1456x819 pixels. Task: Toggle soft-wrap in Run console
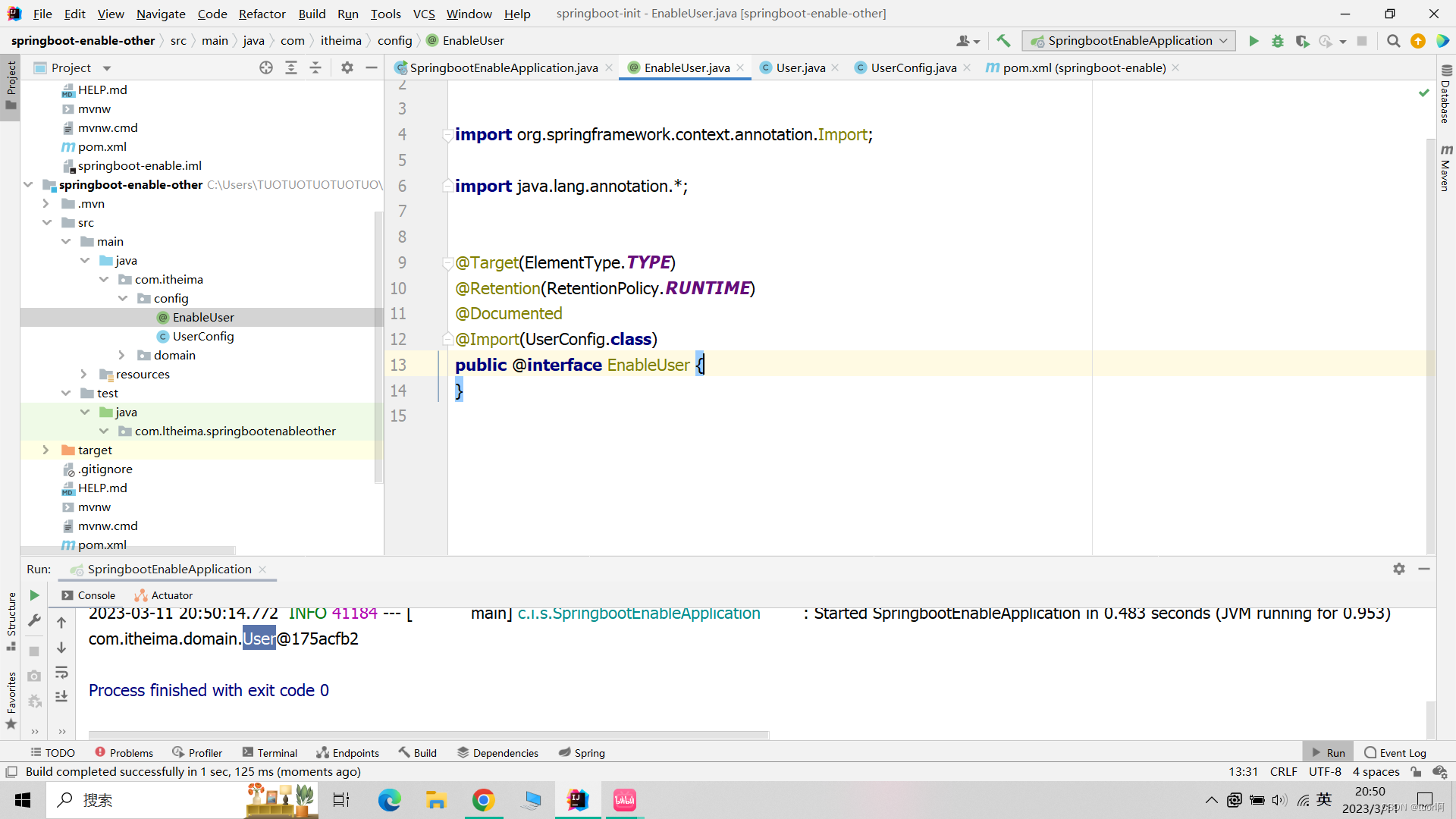pyautogui.click(x=61, y=673)
